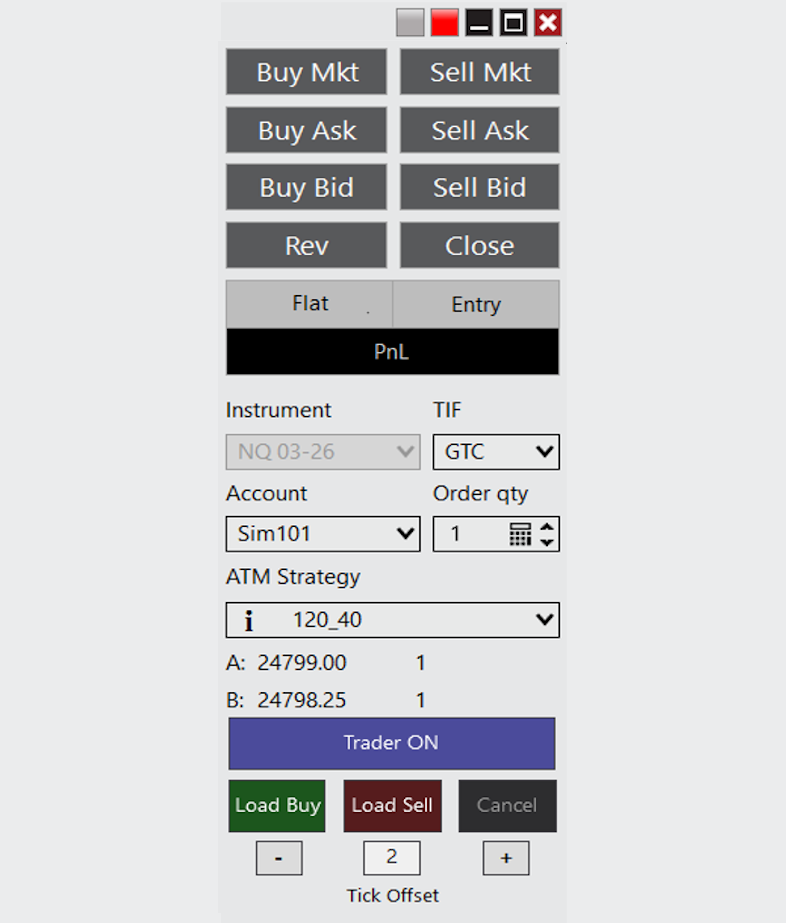Click the red square icon in title bar
786x923 pixels.
click(x=444, y=22)
